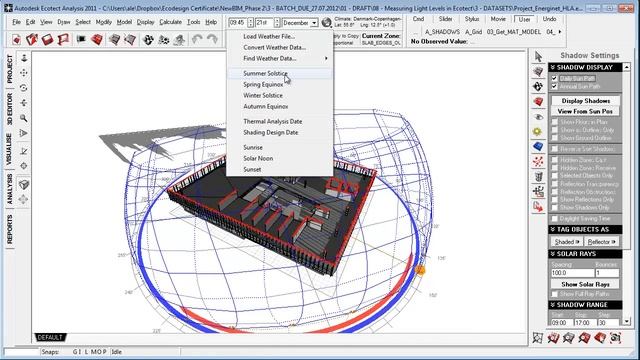Open the scattered red dots particles panel icon
The width and height of the screenshot is (640, 360).
(538, 161)
